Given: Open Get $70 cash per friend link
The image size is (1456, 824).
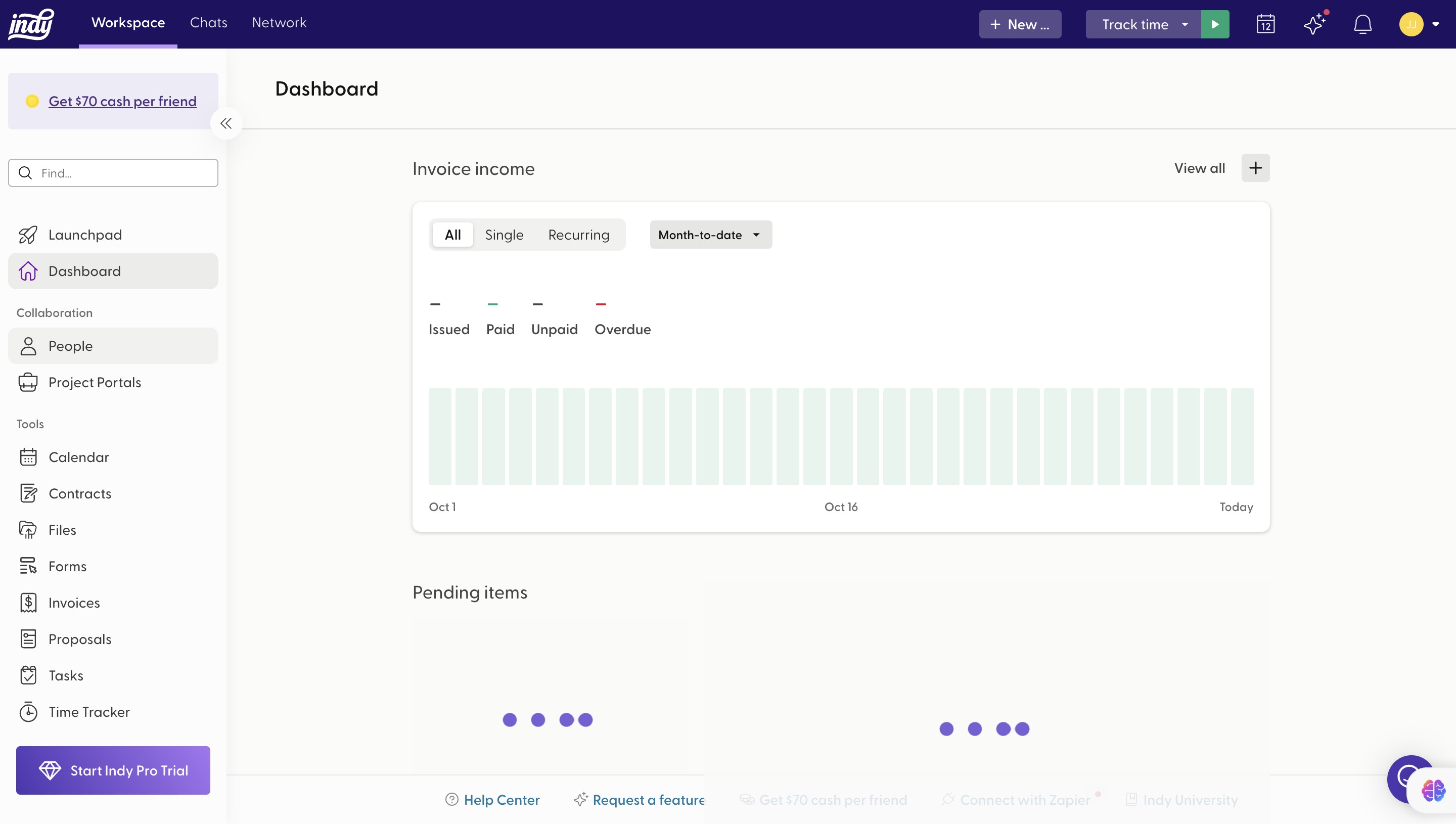Looking at the screenshot, I should pyautogui.click(x=122, y=101).
